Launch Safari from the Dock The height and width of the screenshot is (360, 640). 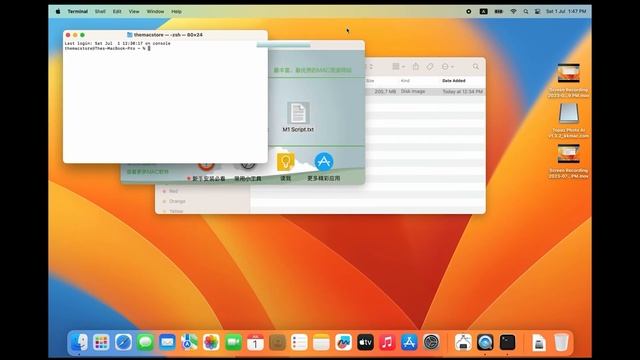(x=123, y=342)
